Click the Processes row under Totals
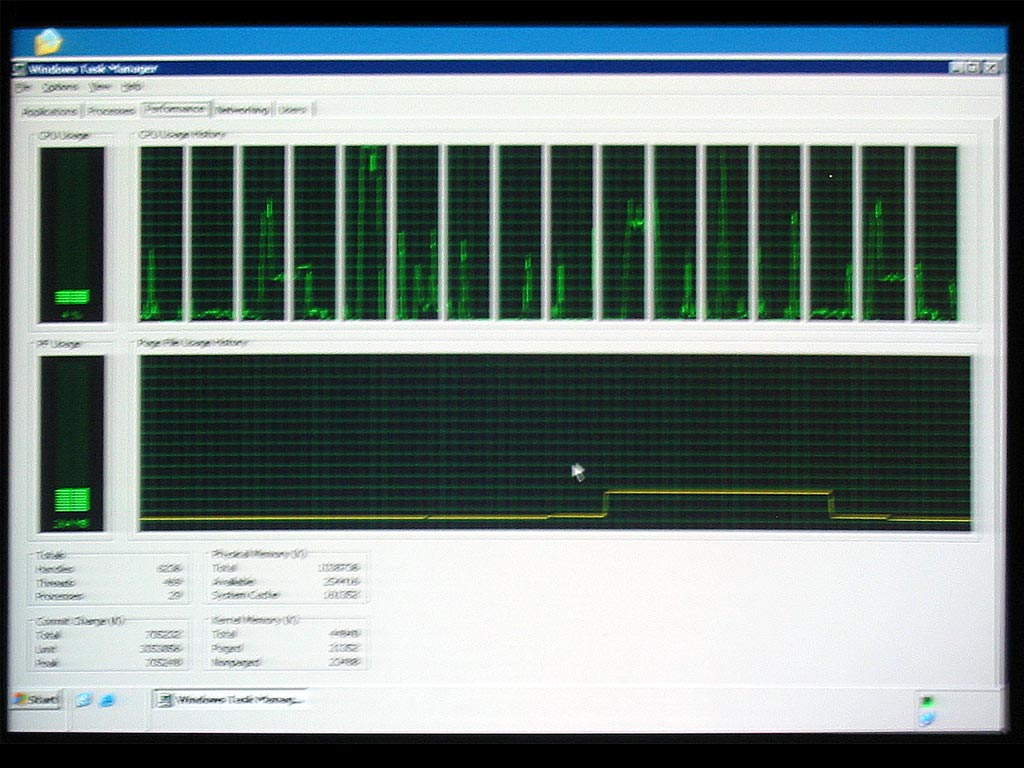Image resolution: width=1024 pixels, height=768 pixels. (x=108, y=596)
